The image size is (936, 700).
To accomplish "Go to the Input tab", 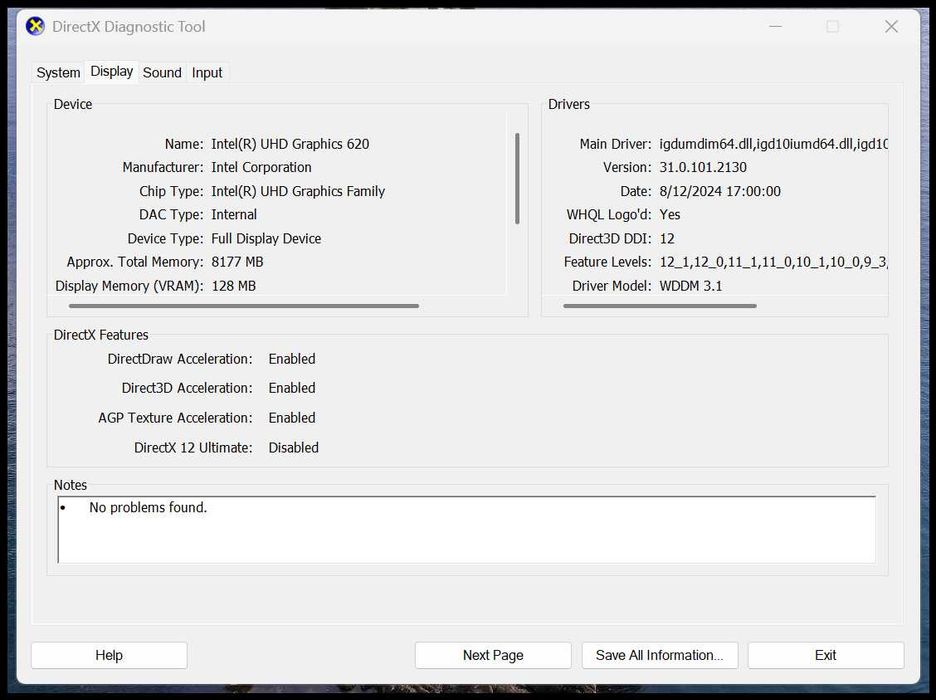I will pyautogui.click(x=207, y=73).
